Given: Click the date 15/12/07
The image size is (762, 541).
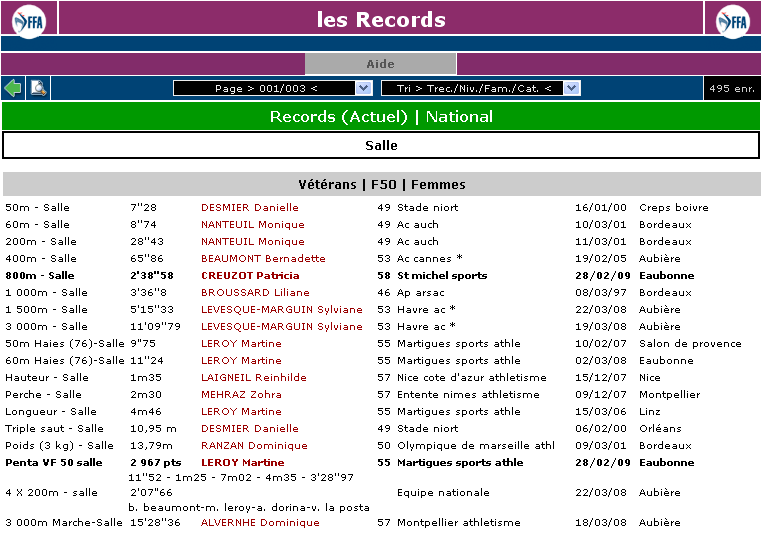Looking at the screenshot, I should click(x=601, y=378).
